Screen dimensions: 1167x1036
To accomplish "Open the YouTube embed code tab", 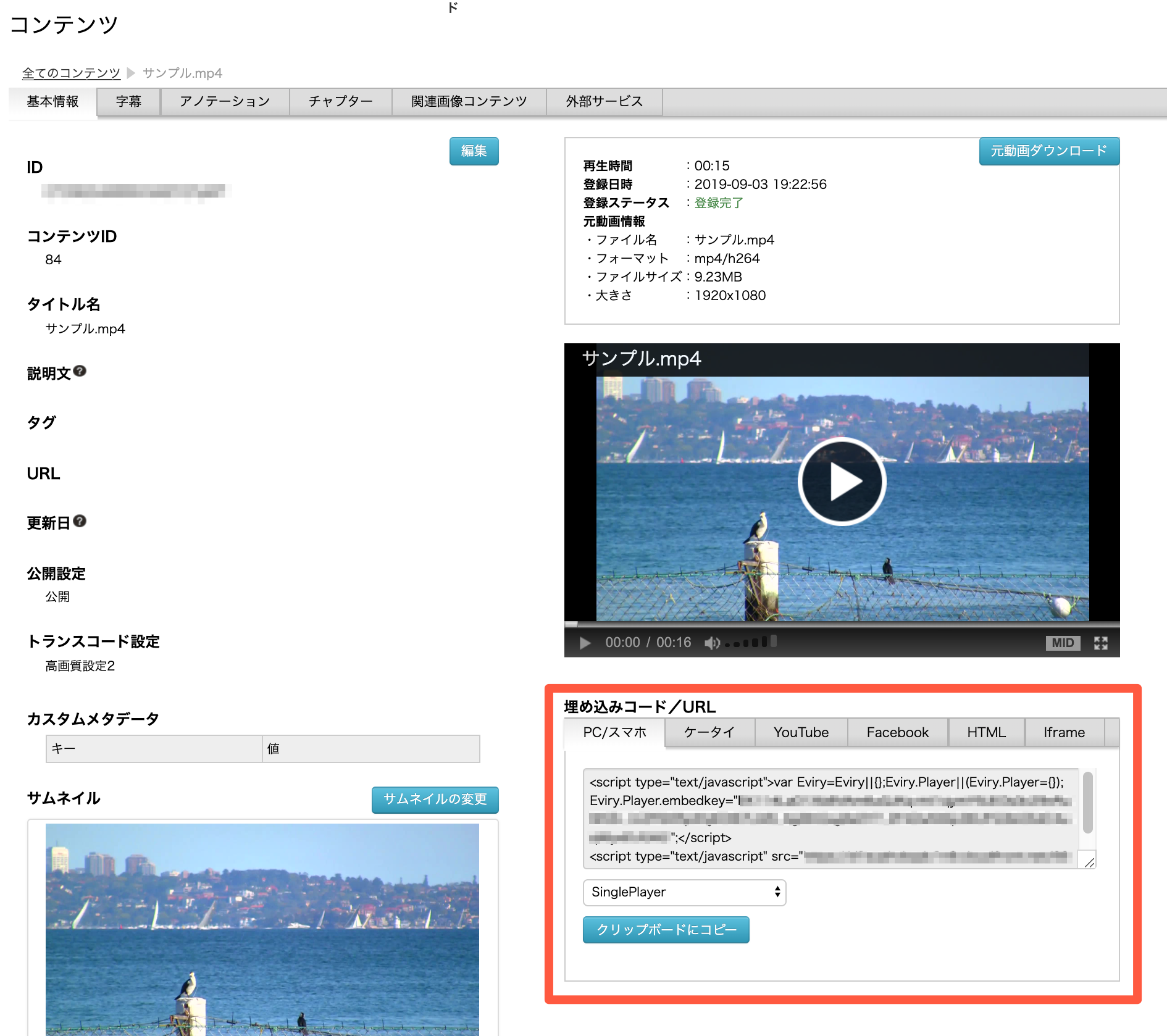I will 800,732.
